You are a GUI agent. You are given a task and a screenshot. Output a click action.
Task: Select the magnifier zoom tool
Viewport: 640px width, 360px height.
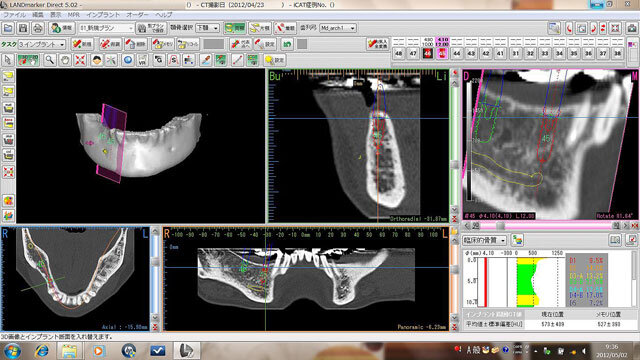(x=50, y=60)
